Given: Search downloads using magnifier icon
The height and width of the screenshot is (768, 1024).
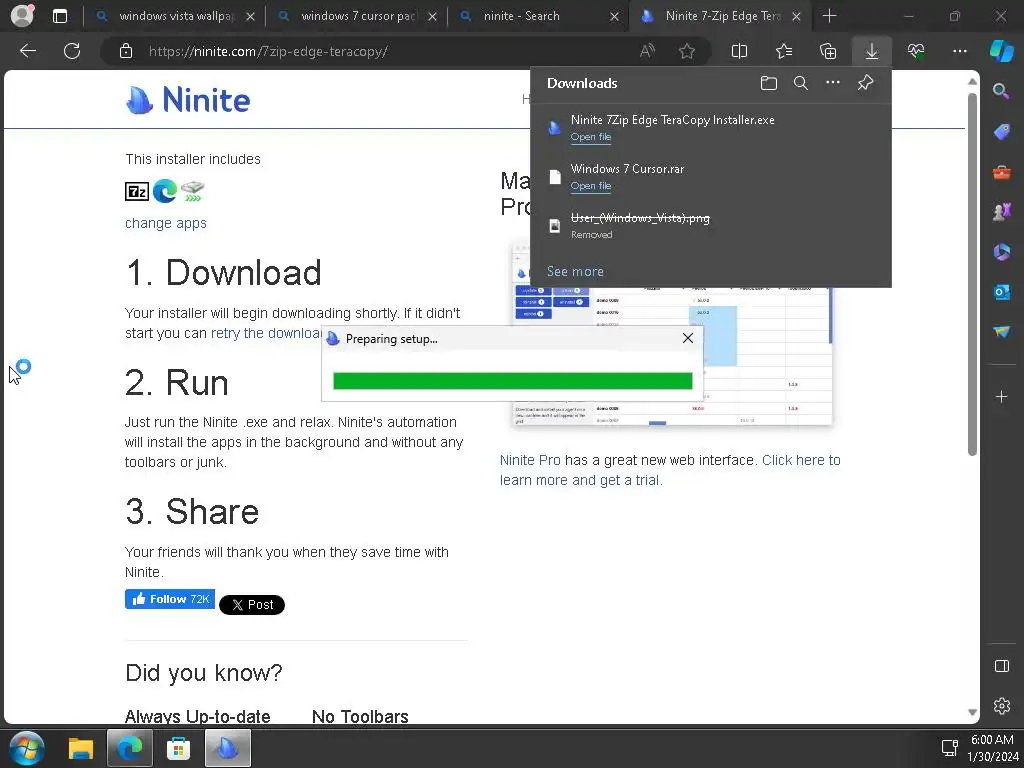Looking at the screenshot, I should (801, 83).
